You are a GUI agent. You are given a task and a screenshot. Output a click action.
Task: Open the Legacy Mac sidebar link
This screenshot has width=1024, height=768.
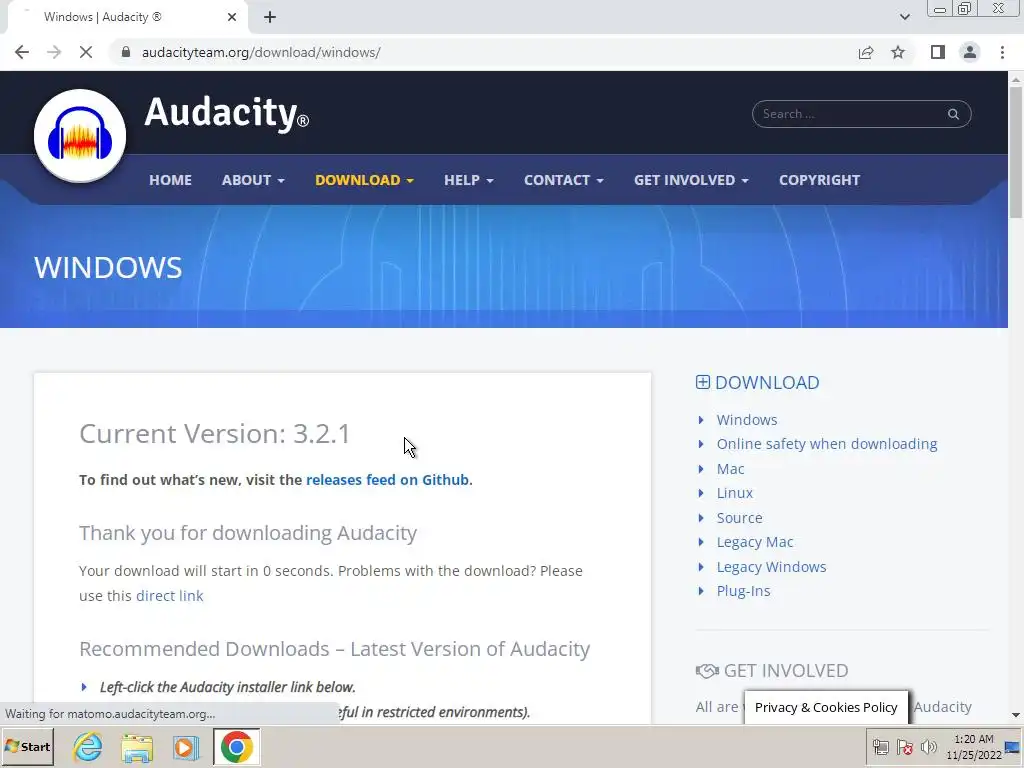coord(755,542)
